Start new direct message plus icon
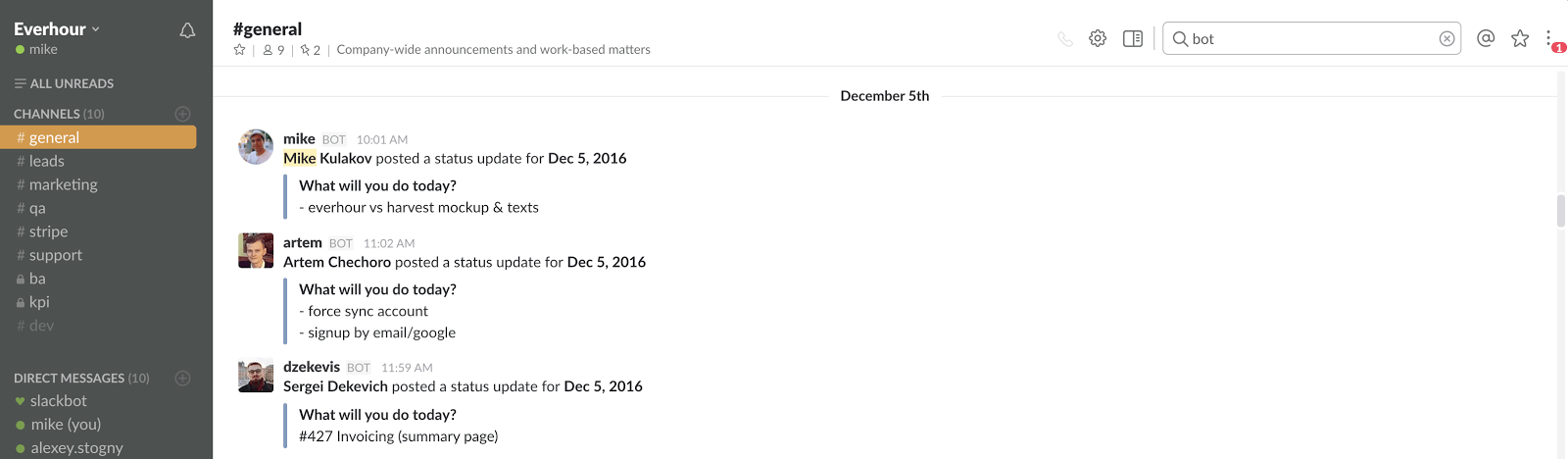The image size is (1568, 459). tap(182, 378)
